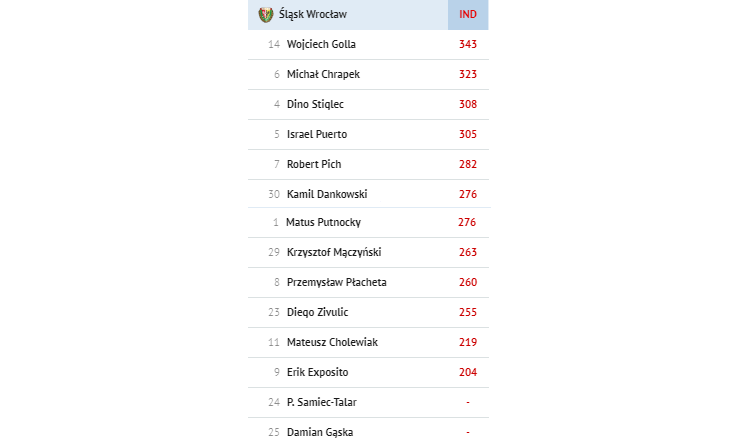Choose Kamil Dankowski from the squad
The height and width of the screenshot is (447, 740).
(x=327, y=194)
